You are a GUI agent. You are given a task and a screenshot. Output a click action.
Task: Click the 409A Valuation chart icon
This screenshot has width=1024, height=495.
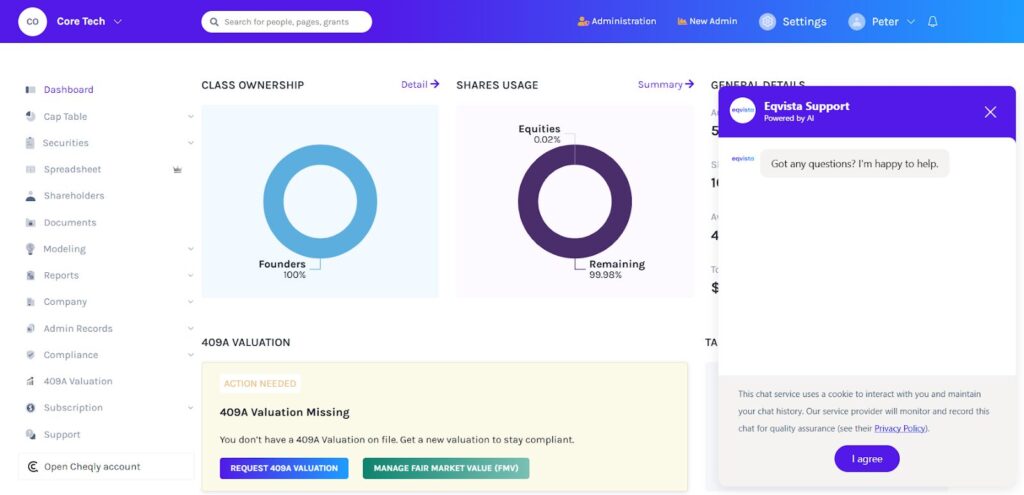click(x=31, y=381)
